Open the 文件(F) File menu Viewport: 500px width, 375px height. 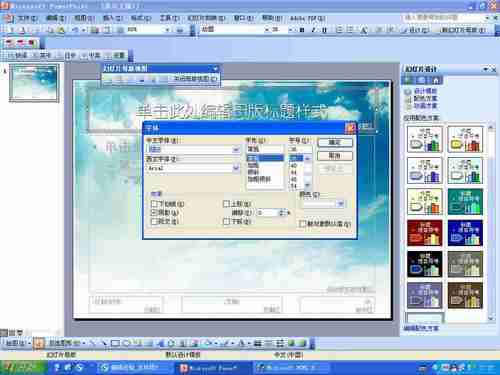pyautogui.click(x=28, y=18)
